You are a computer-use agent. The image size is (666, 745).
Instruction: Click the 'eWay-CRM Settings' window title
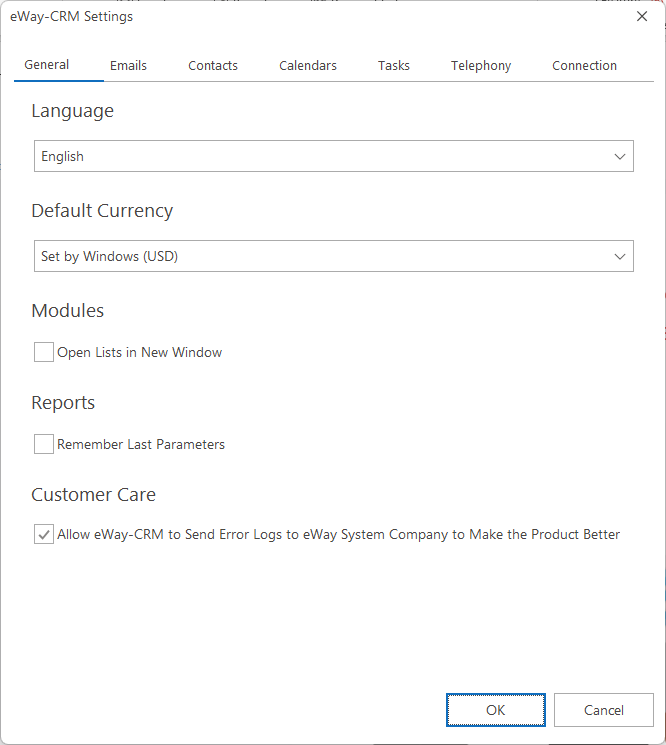tap(72, 17)
